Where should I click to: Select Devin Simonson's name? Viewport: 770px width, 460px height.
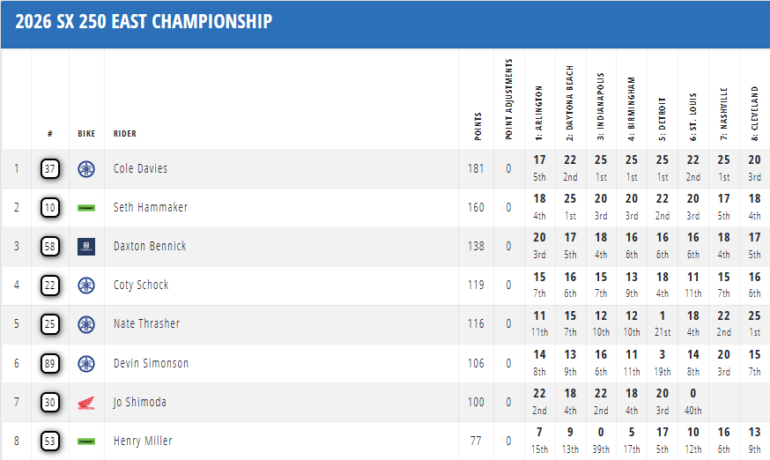pos(149,363)
